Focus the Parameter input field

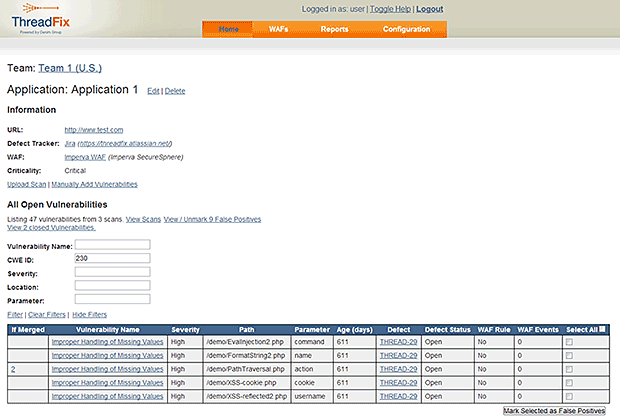tap(112, 299)
